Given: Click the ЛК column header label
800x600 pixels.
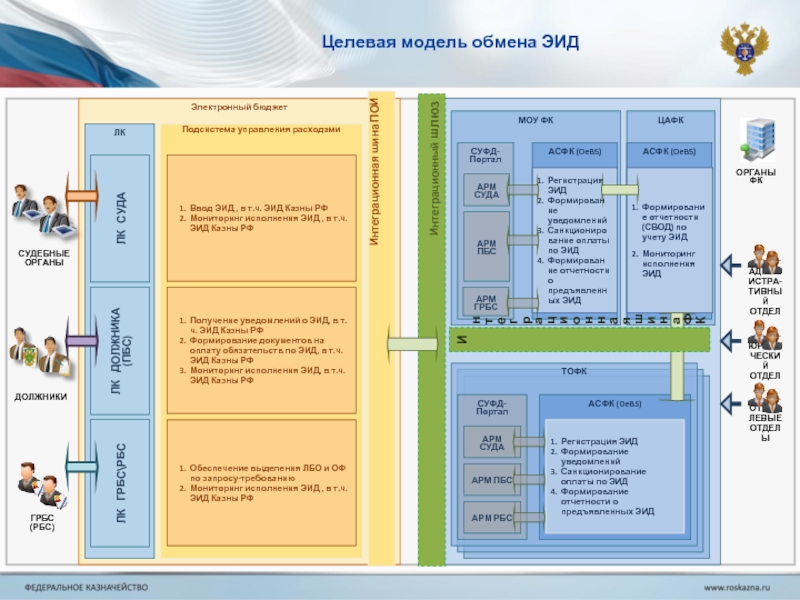Looking at the screenshot, I should pyautogui.click(x=119, y=132).
